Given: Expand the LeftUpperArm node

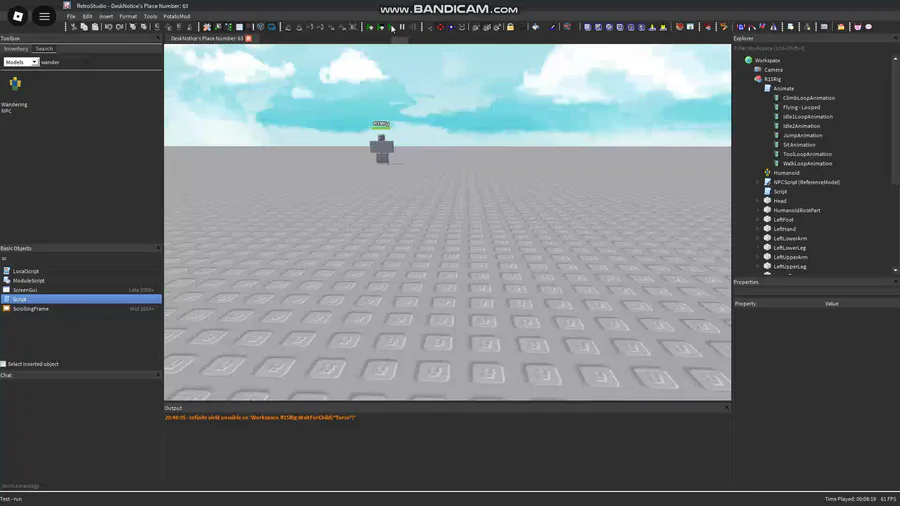Looking at the screenshot, I should 758,257.
